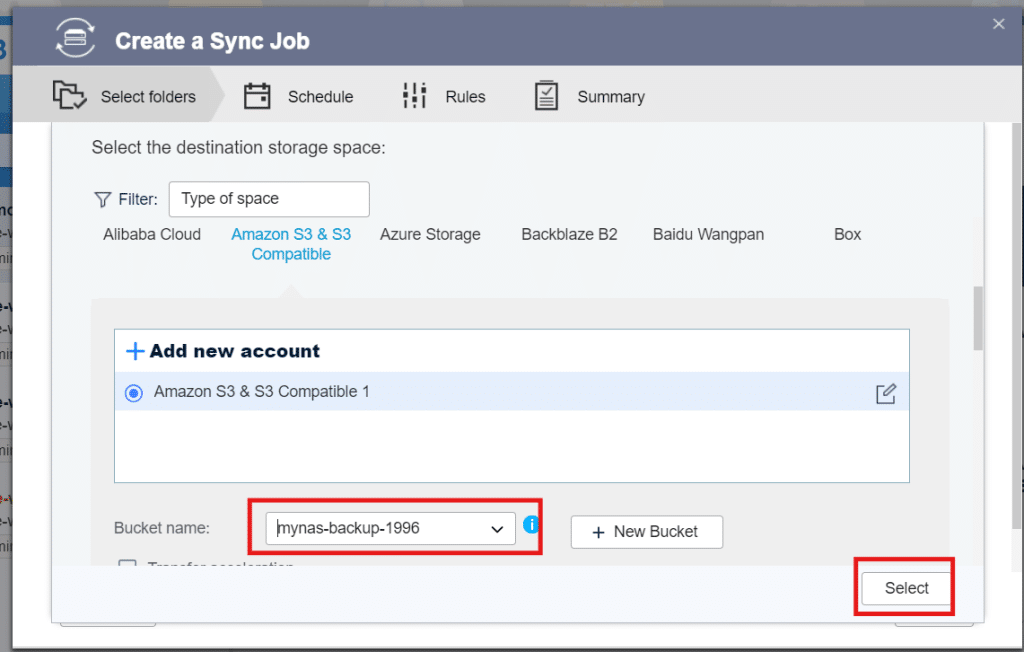The image size is (1024, 652).
Task: Click the Summary clipboard icon
Action: [546, 96]
